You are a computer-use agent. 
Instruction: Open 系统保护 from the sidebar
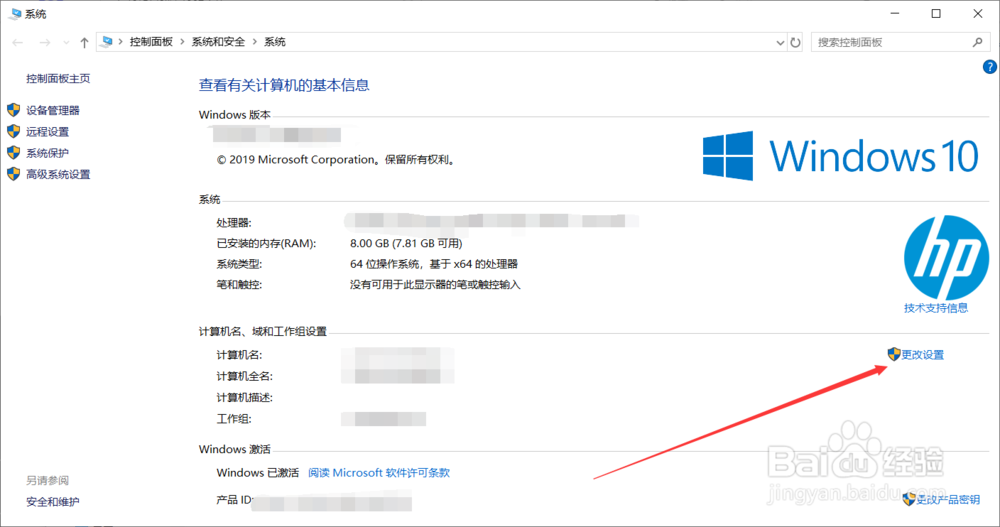[x=47, y=153]
